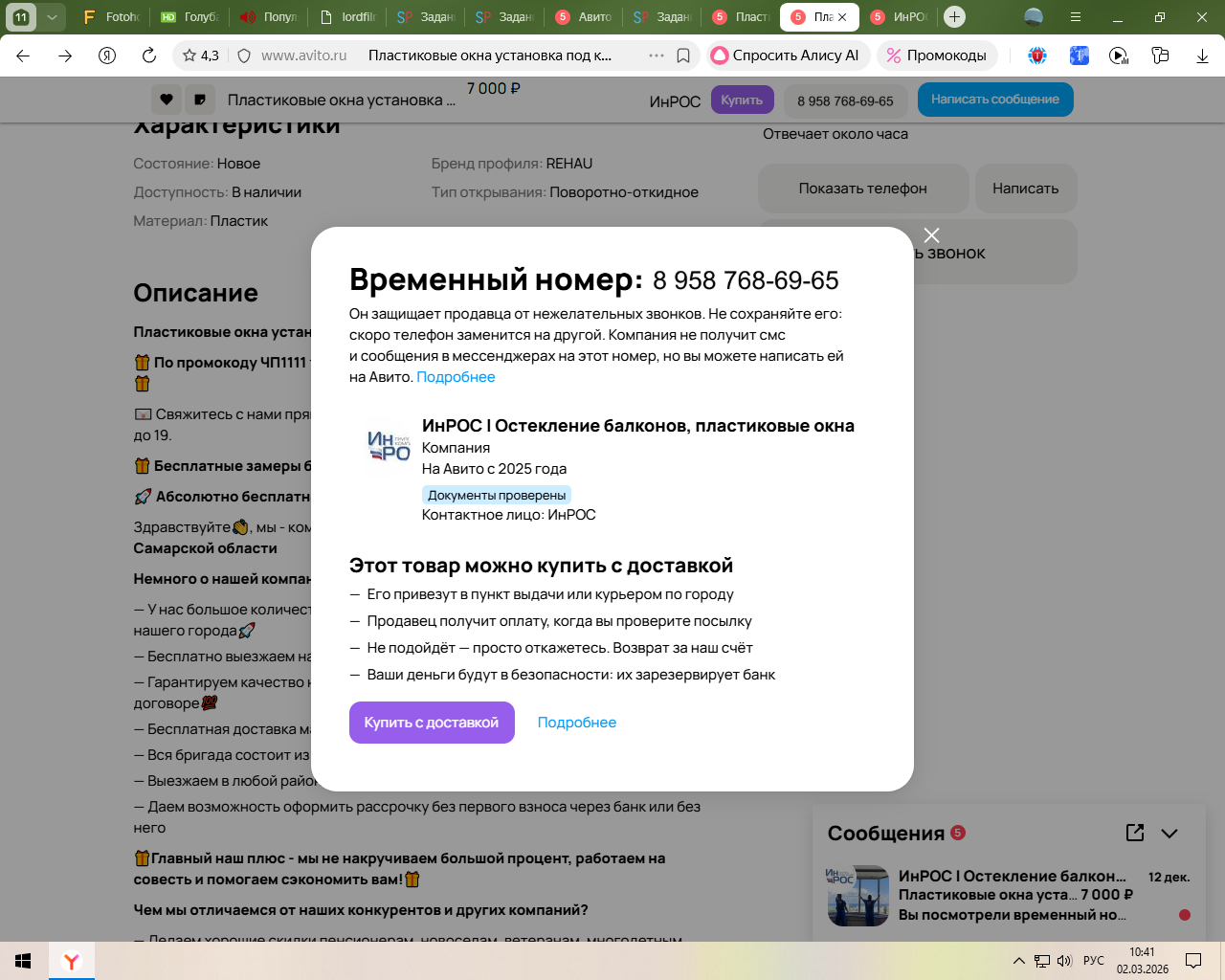
Task: Close the temporary number popup
Action: pos(931,235)
